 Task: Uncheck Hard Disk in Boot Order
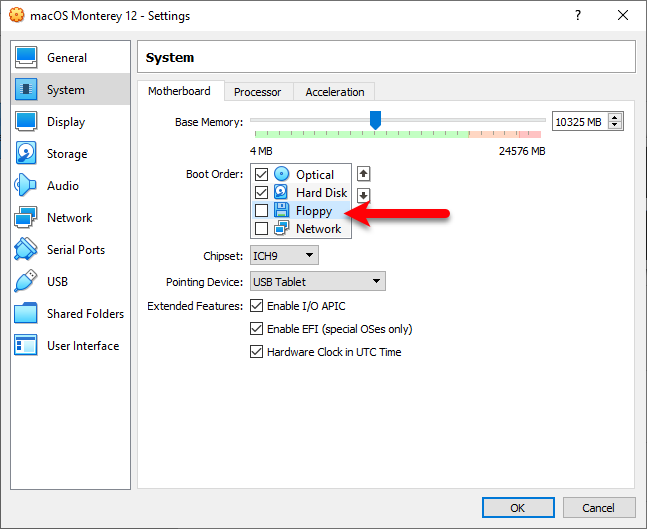pos(261,192)
